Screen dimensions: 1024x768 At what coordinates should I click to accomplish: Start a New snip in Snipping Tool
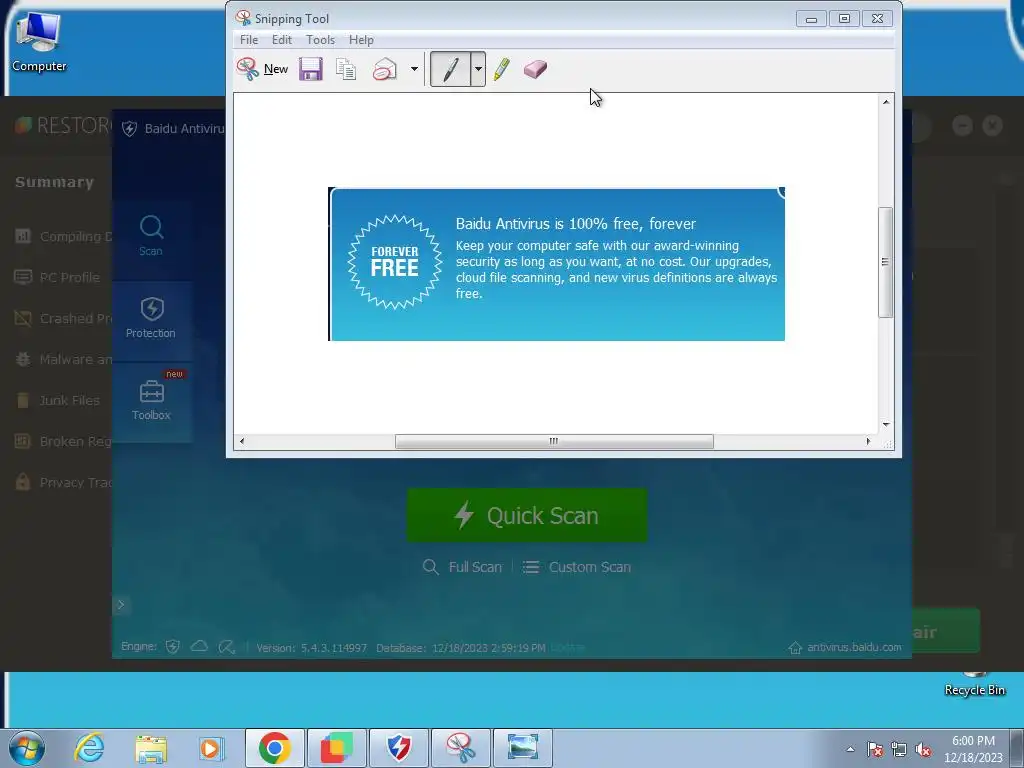point(263,69)
